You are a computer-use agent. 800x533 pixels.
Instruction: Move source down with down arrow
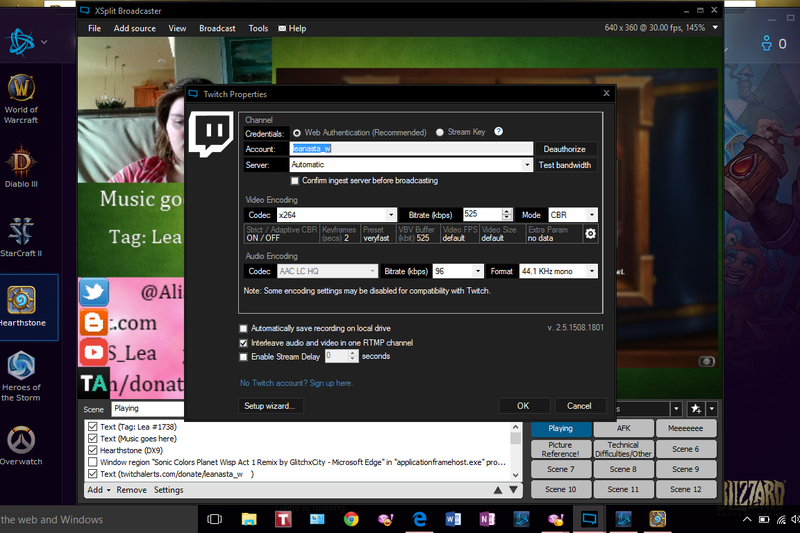(513, 490)
